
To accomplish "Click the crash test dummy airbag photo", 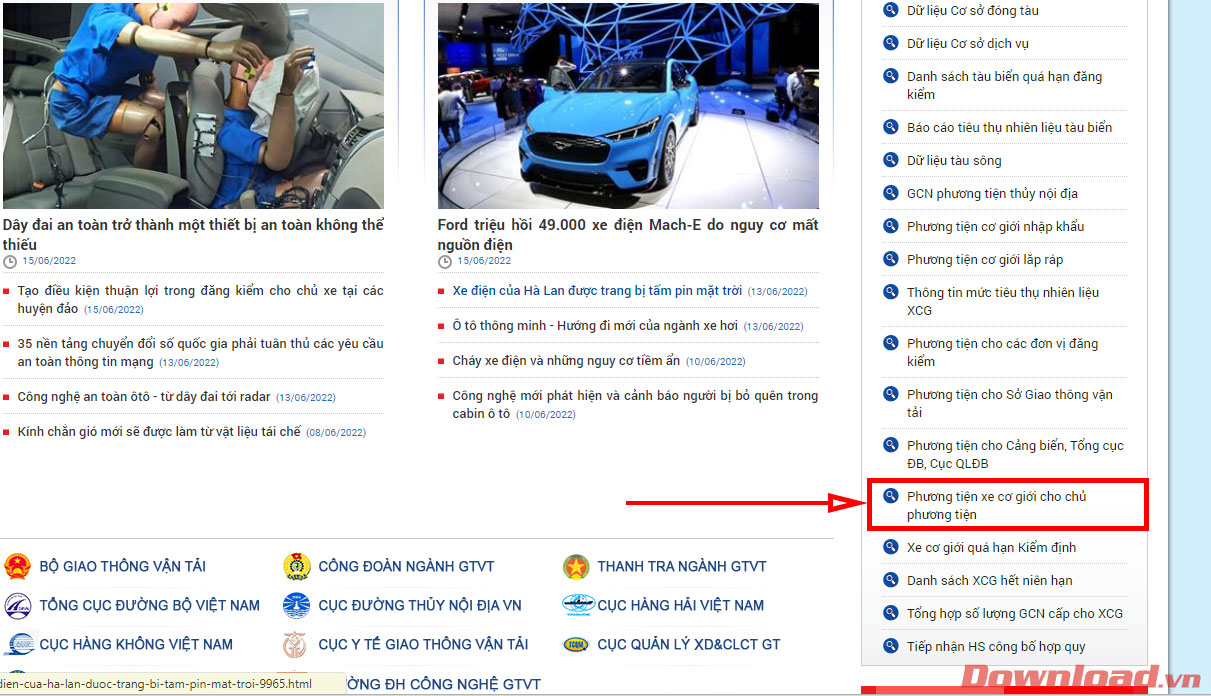I will (x=193, y=105).
